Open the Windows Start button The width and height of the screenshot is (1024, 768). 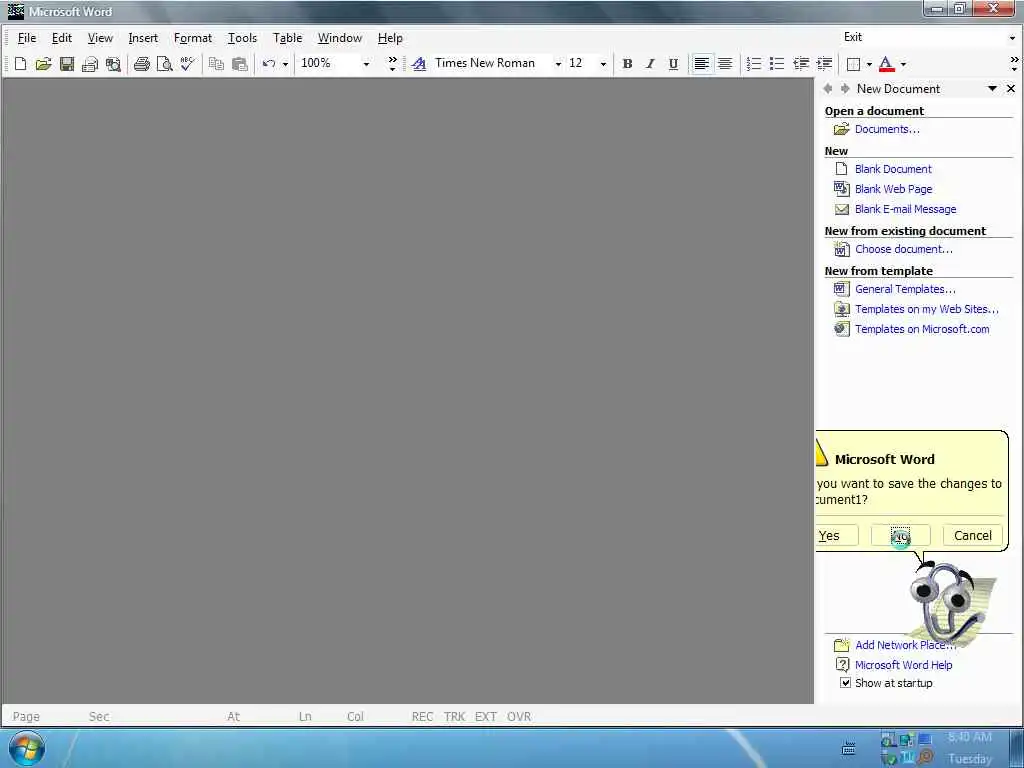point(27,748)
